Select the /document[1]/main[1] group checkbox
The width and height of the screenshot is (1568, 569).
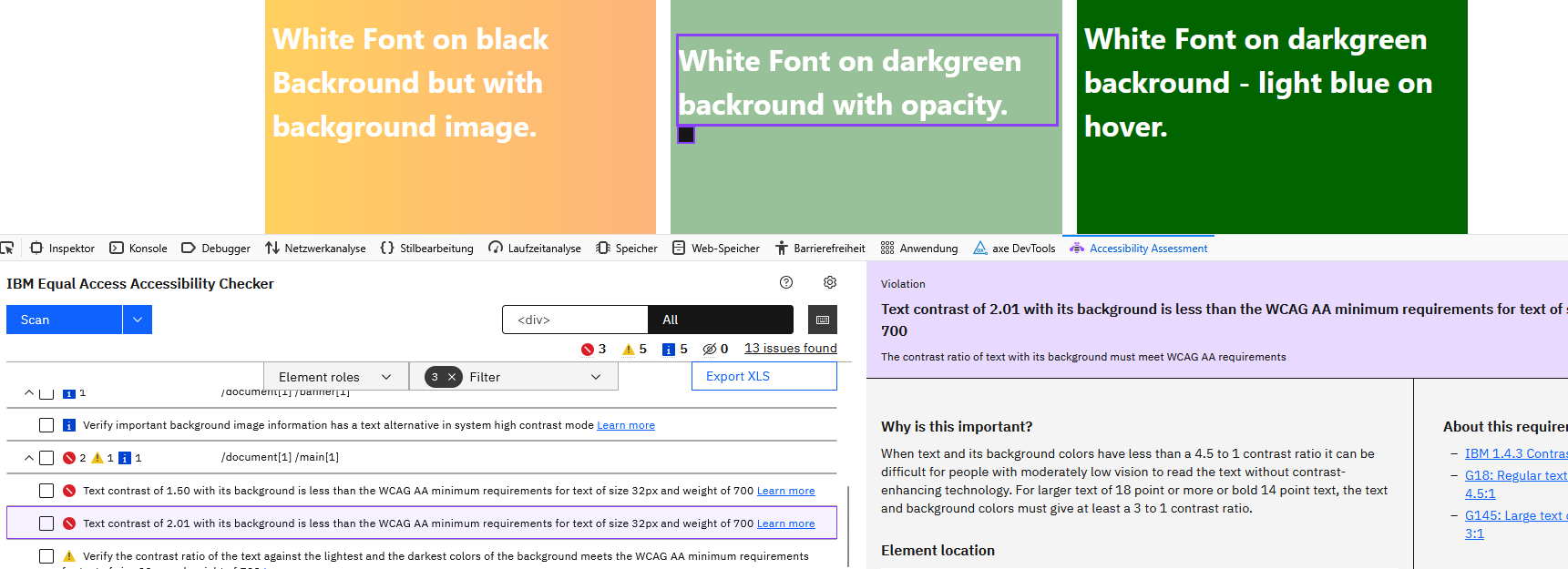(x=46, y=458)
